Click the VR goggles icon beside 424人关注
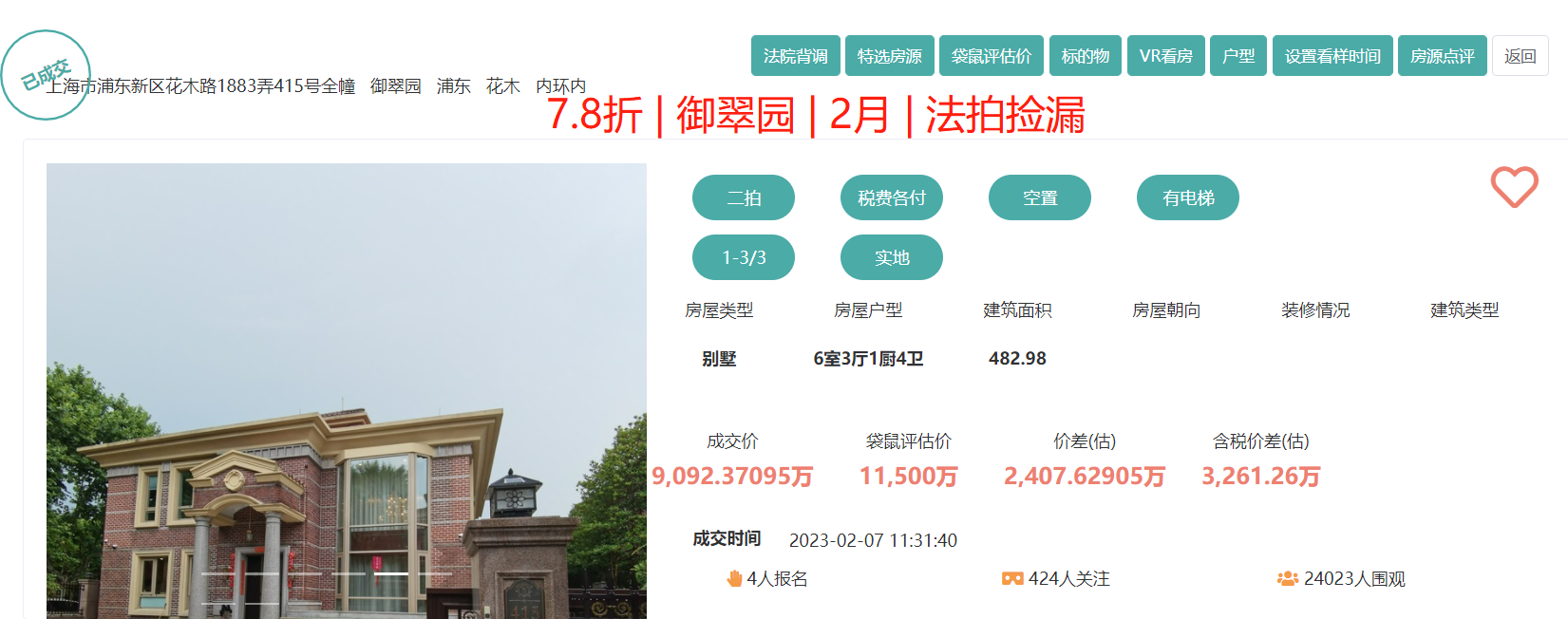The height and width of the screenshot is (619, 1568). [1012, 578]
